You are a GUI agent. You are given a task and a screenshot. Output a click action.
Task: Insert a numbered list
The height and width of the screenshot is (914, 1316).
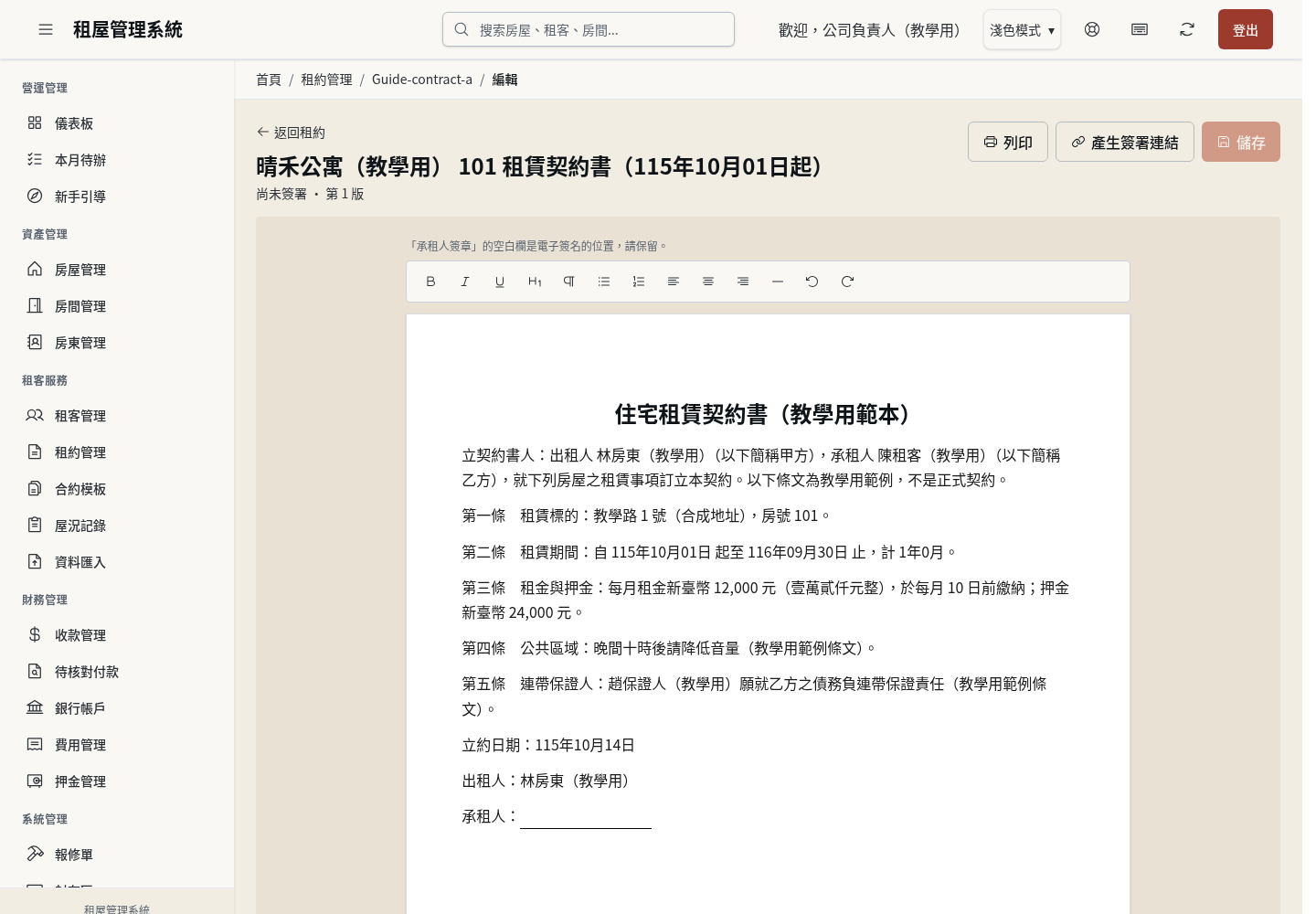coord(639,282)
